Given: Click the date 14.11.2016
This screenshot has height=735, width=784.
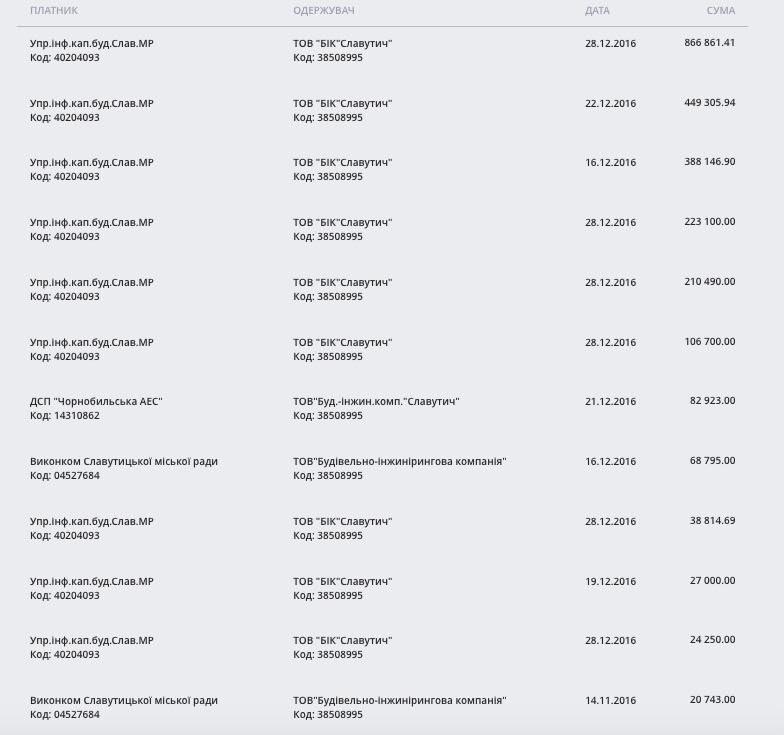Looking at the screenshot, I should click(x=610, y=700).
